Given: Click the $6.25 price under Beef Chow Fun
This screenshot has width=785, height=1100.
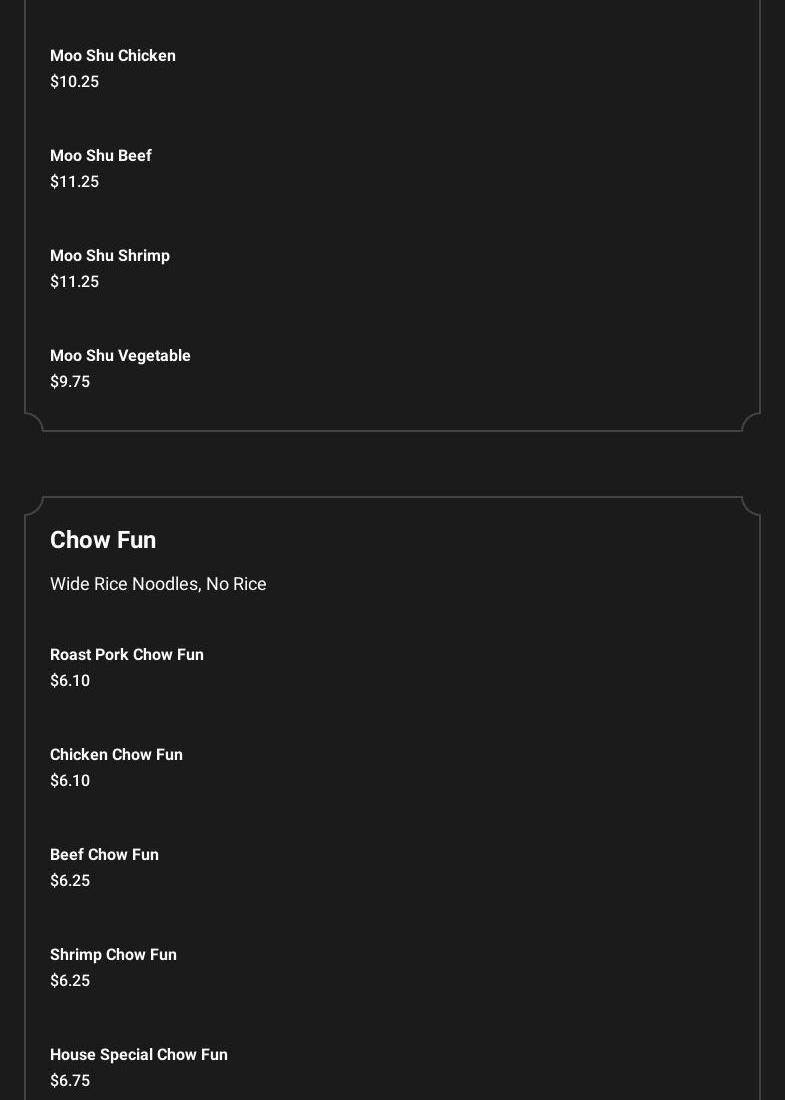Looking at the screenshot, I should coord(70,881).
